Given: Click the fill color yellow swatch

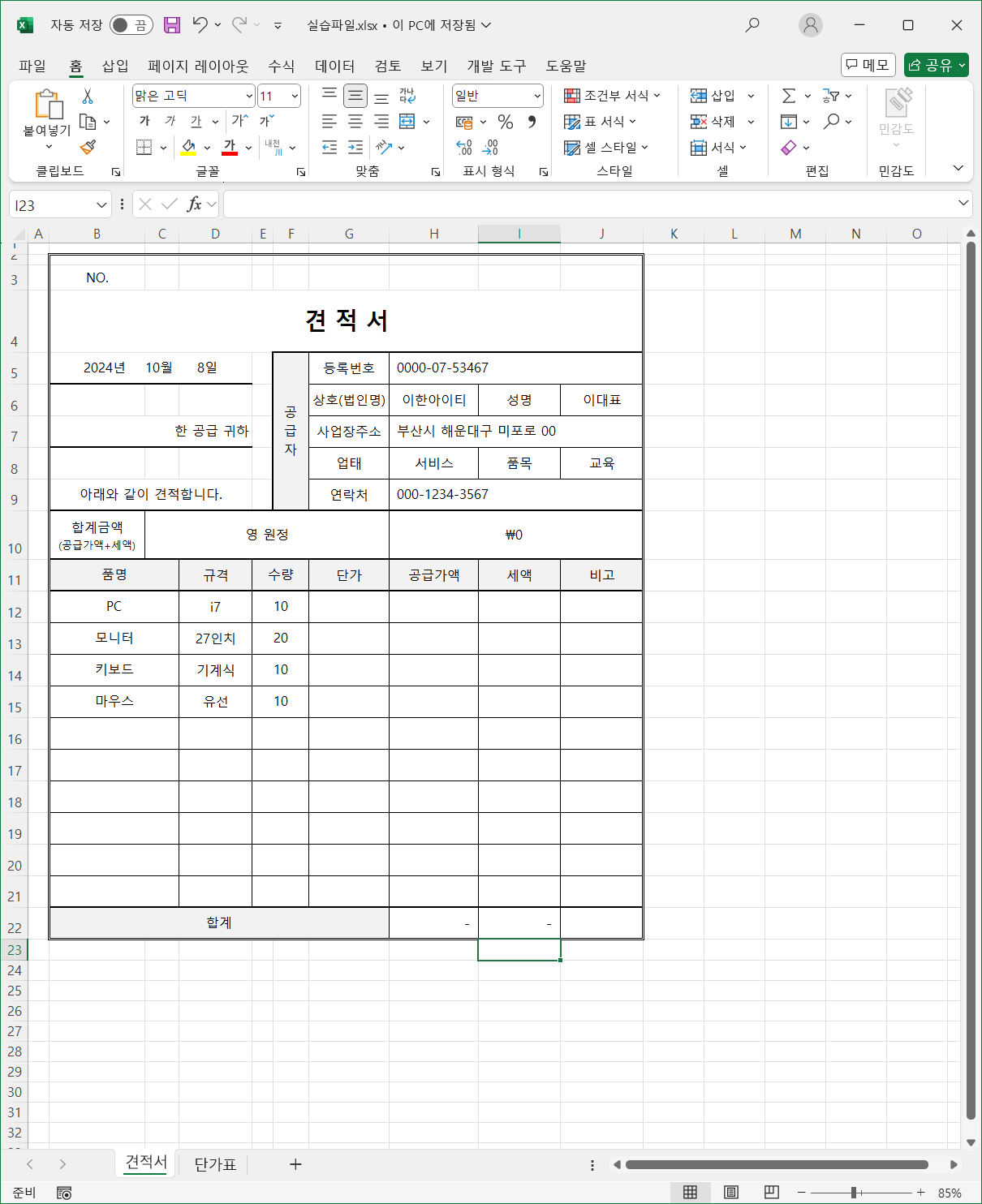Looking at the screenshot, I should (x=188, y=147).
